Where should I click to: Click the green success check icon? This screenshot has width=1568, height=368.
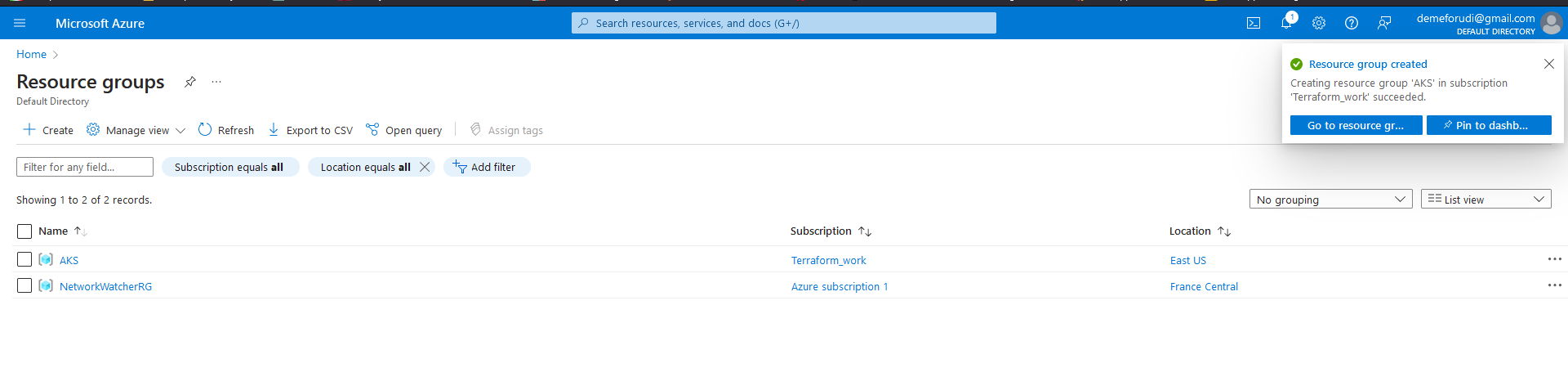click(x=1296, y=64)
